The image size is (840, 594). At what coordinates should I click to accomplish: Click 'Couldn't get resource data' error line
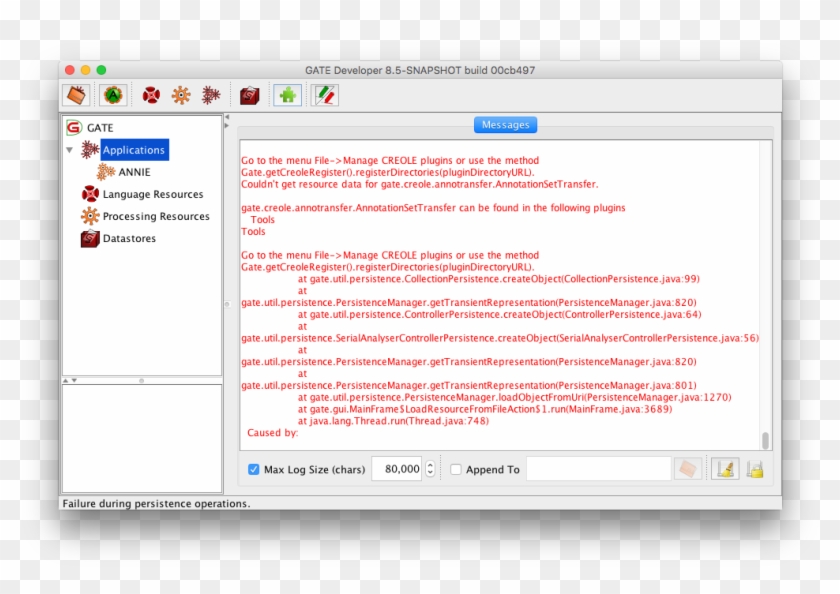[419, 184]
